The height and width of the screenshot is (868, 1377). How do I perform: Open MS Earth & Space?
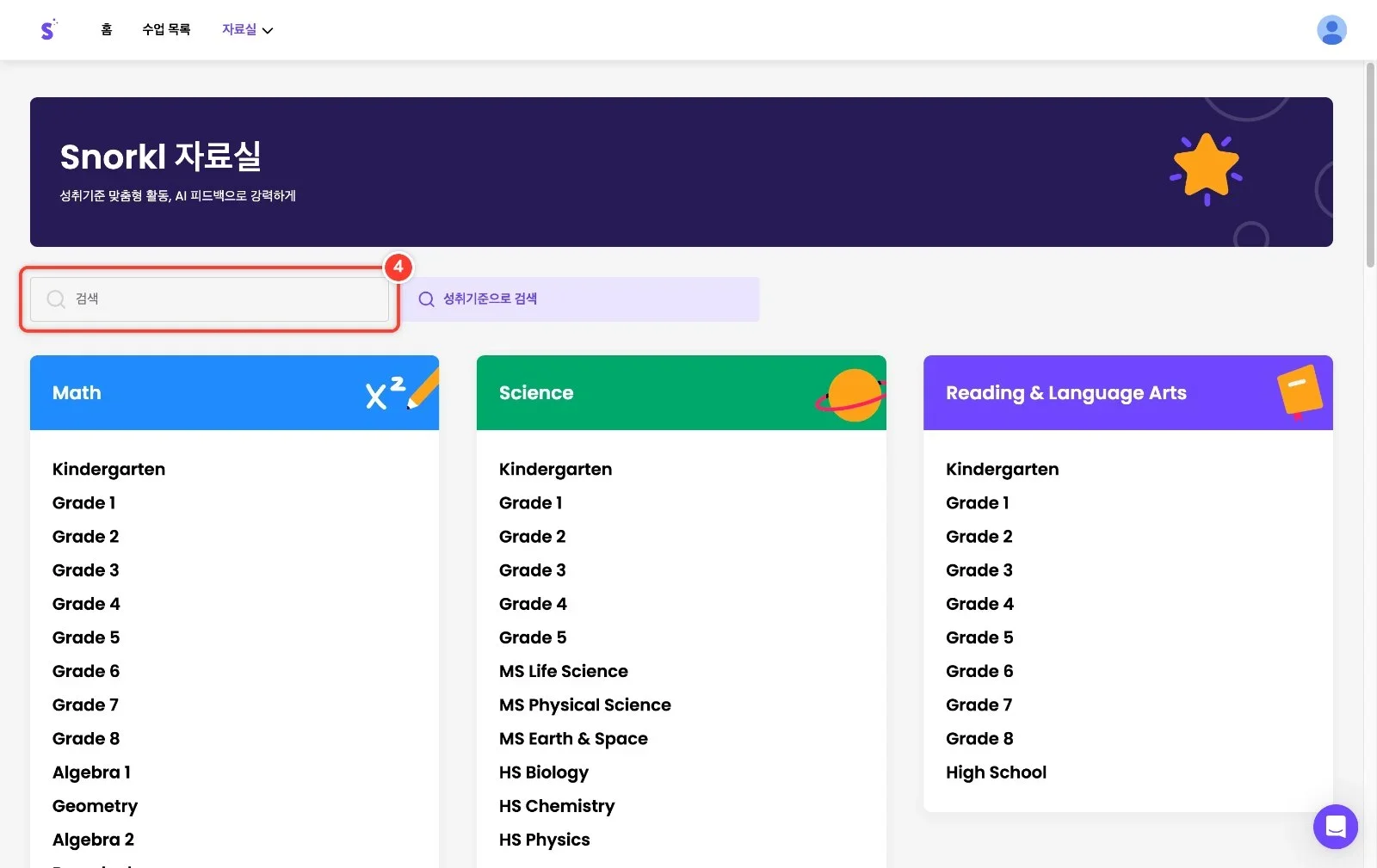coord(573,738)
